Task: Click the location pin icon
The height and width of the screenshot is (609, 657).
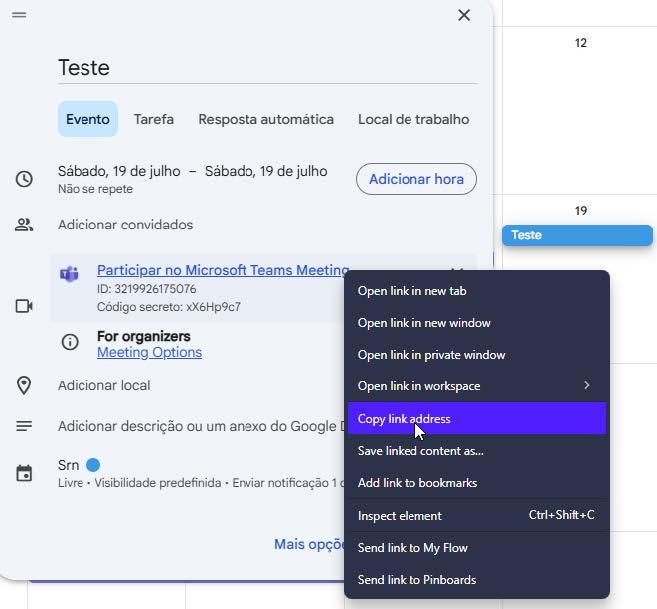Action: [24, 386]
